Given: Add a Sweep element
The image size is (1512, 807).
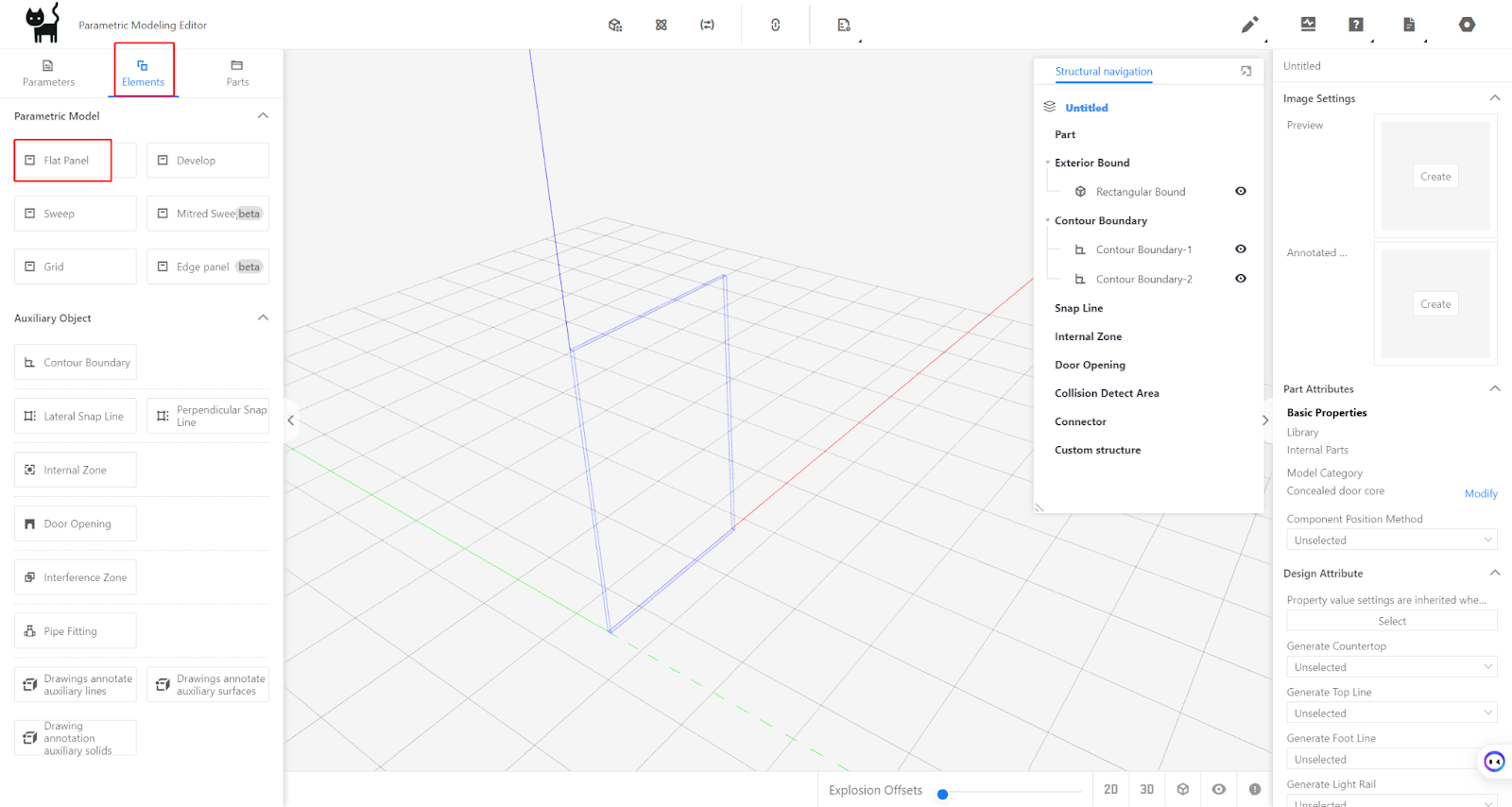Looking at the screenshot, I should [x=75, y=214].
